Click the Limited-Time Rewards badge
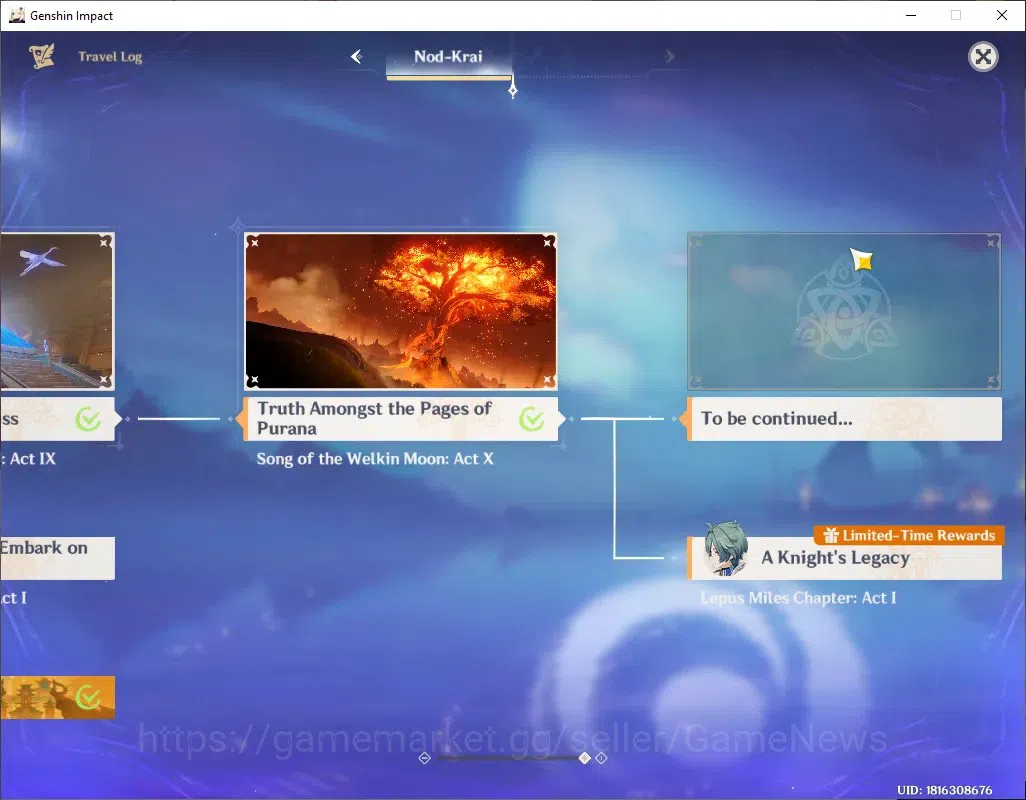Image resolution: width=1026 pixels, height=800 pixels. tap(909, 535)
